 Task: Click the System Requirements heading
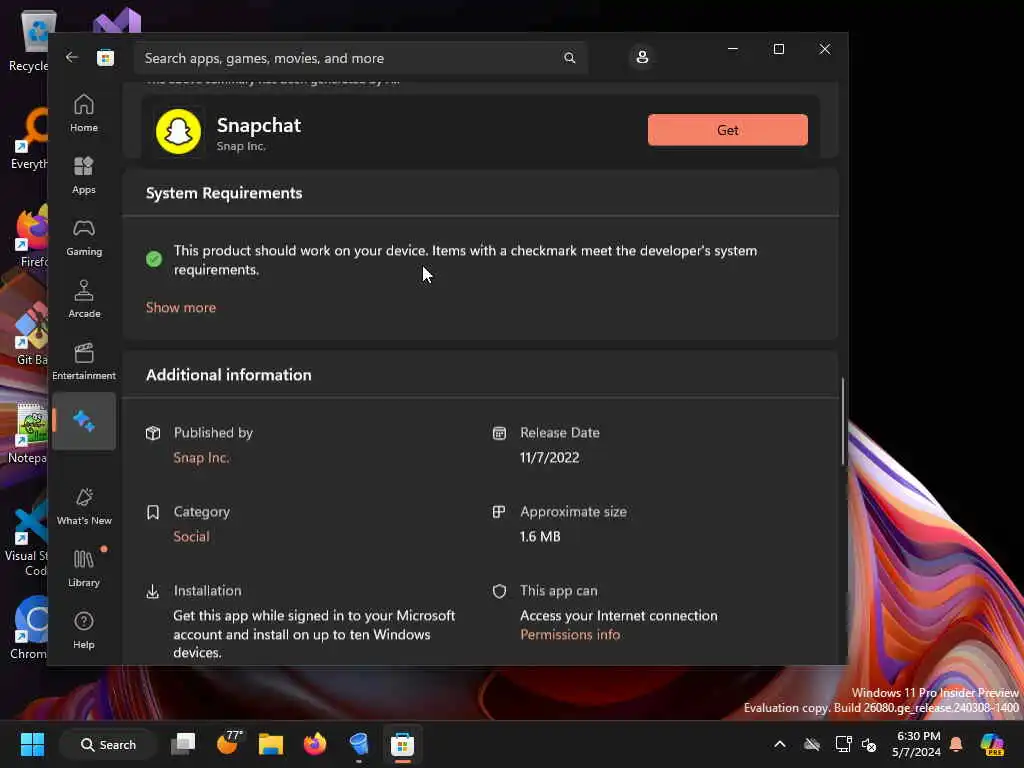pos(224,193)
